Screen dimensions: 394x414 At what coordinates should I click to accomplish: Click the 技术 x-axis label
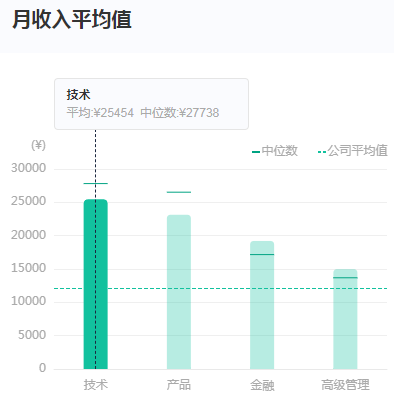tap(96, 385)
